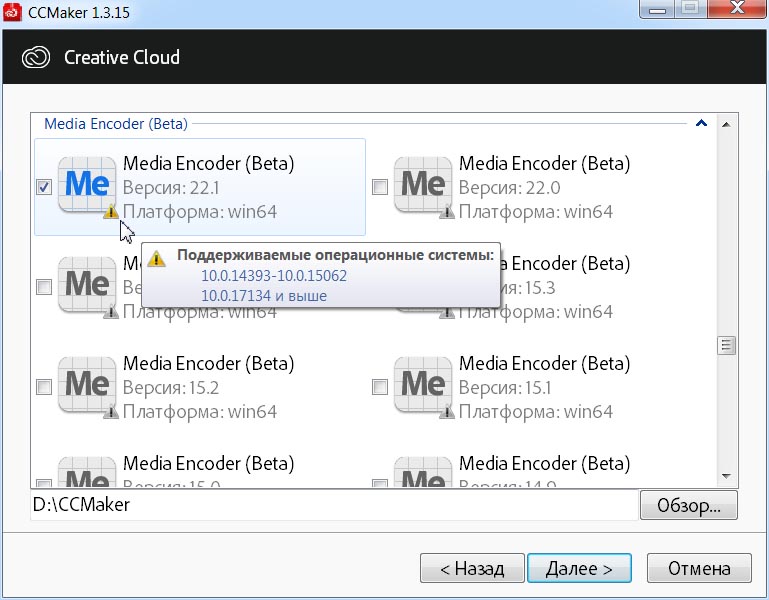Click the Creative Cloud logo icon

36,57
